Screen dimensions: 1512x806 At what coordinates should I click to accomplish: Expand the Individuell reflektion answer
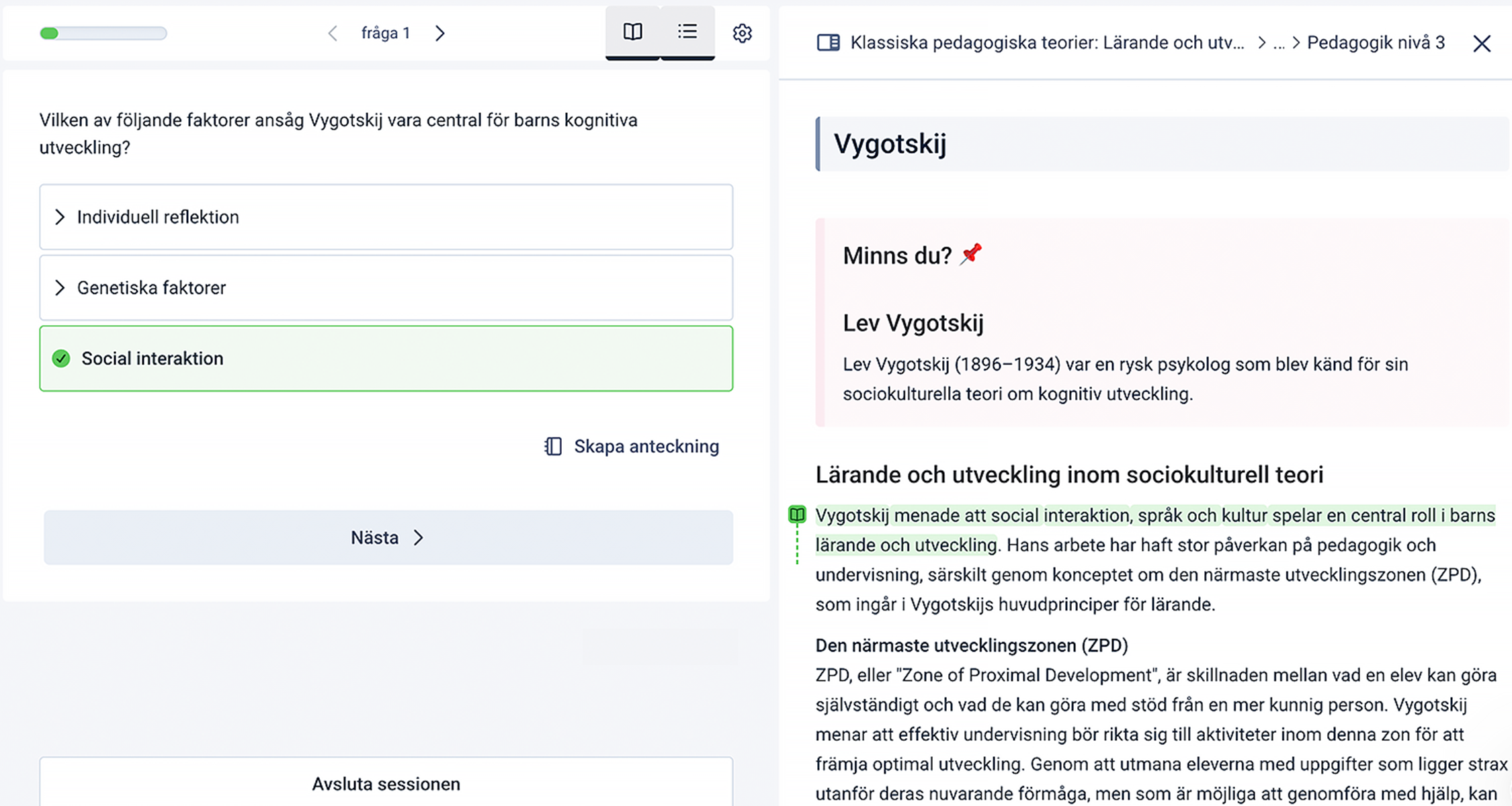[386, 217]
